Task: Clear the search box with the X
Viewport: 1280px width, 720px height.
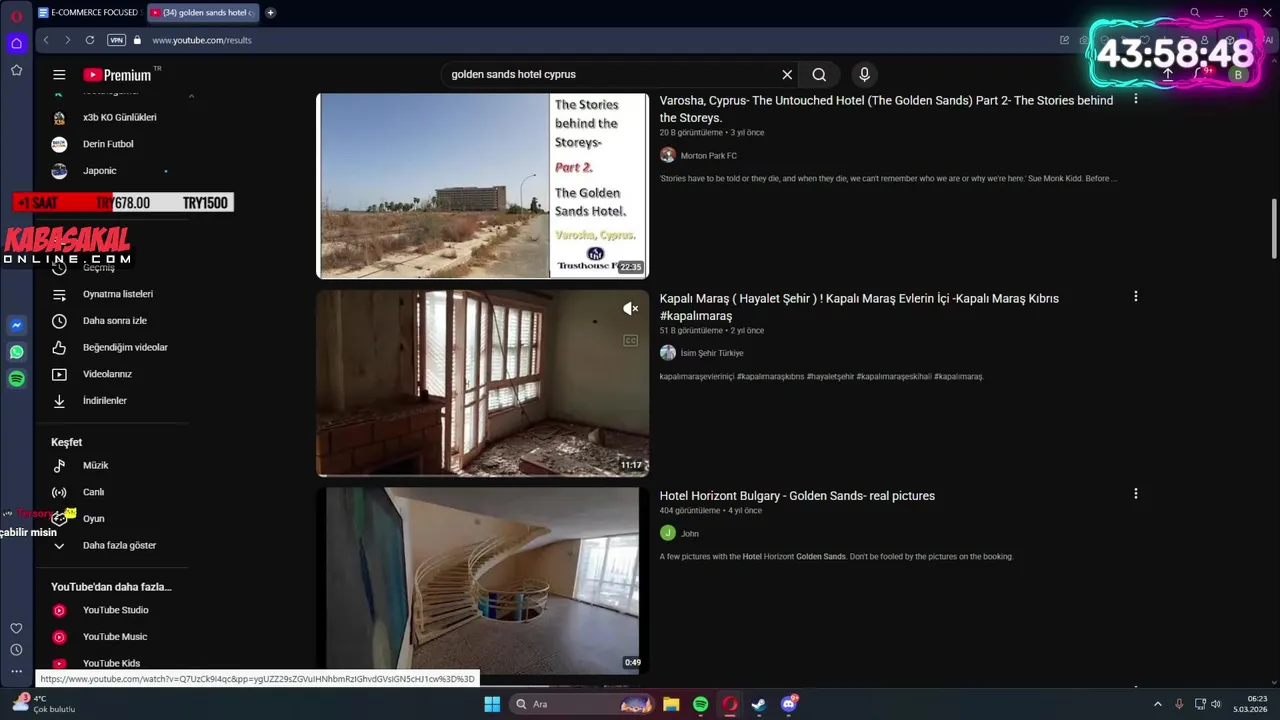Action: 787,75
